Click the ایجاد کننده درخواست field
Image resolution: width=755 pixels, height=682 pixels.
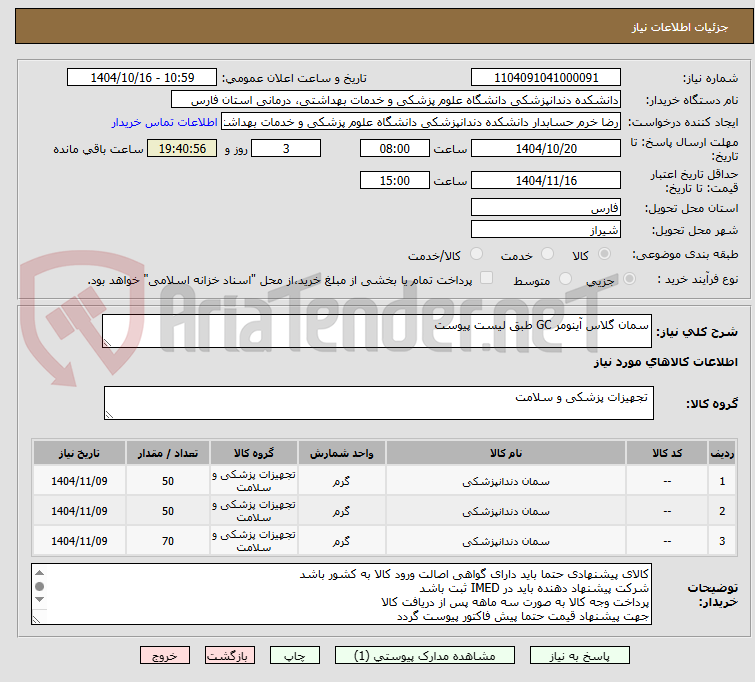421,122
